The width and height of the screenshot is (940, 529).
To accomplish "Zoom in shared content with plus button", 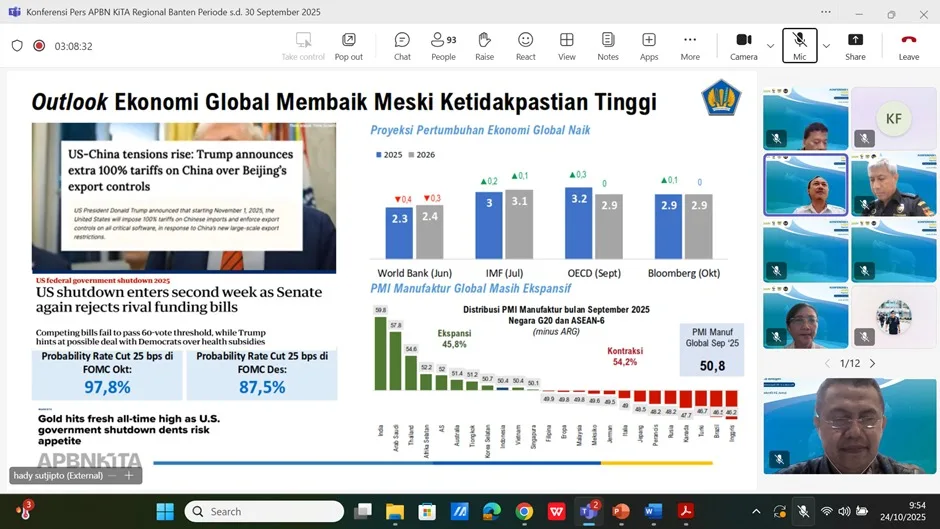I will click(x=128, y=476).
